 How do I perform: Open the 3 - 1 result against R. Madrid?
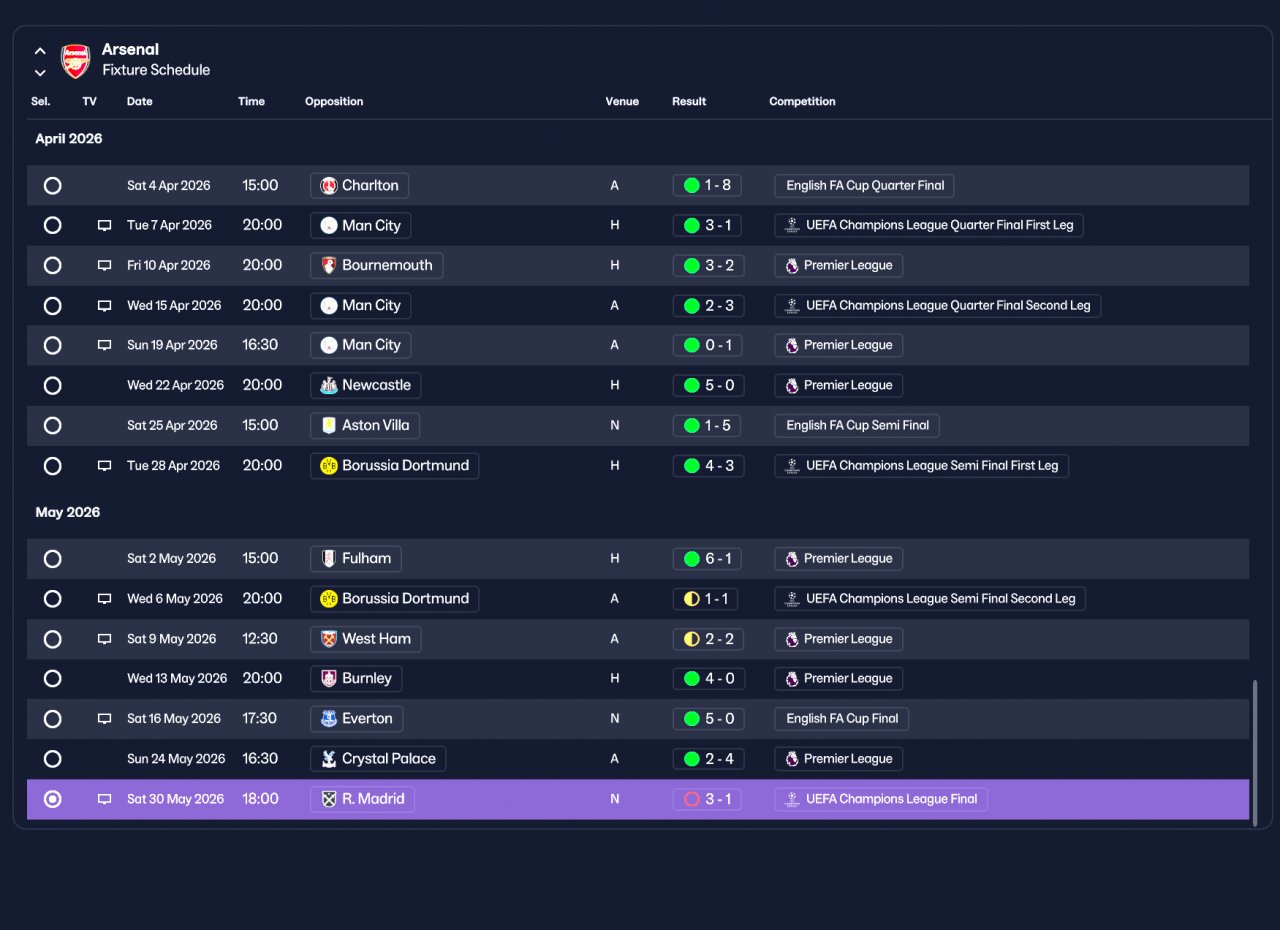[707, 799]
